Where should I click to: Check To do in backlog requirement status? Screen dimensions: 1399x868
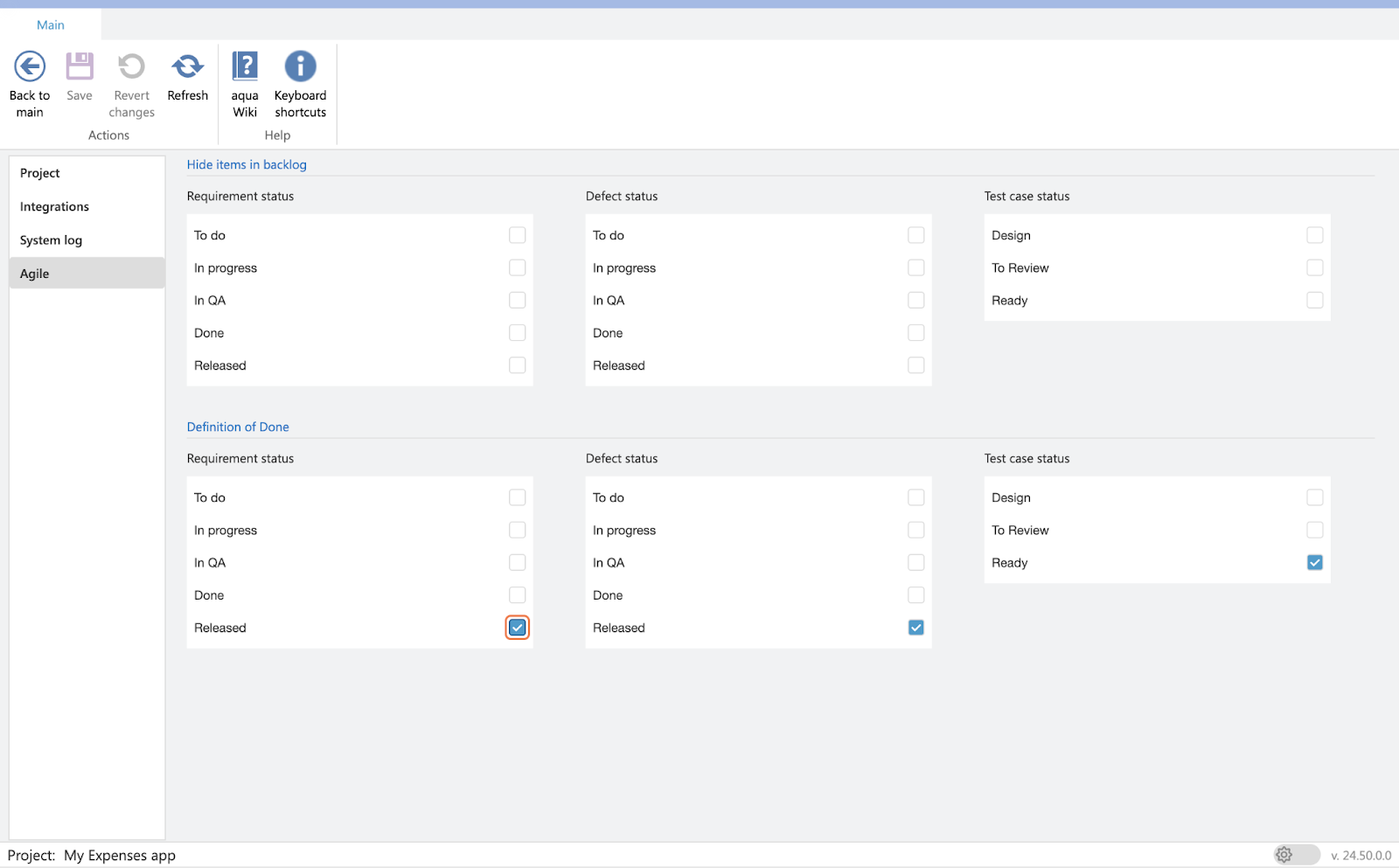518,235
